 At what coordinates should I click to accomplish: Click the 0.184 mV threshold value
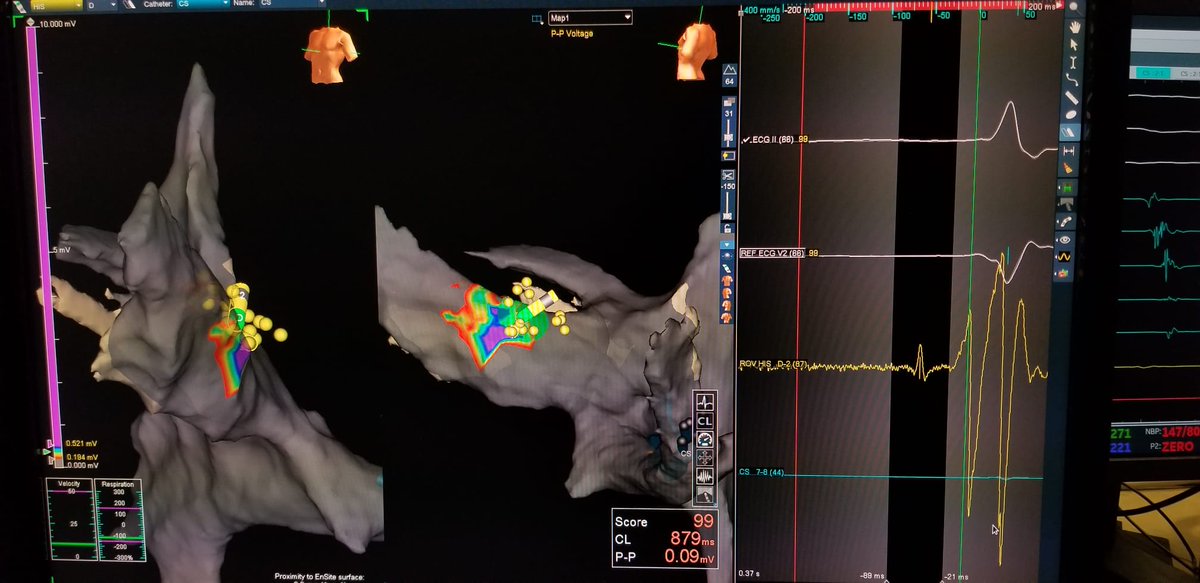(80, 455)
